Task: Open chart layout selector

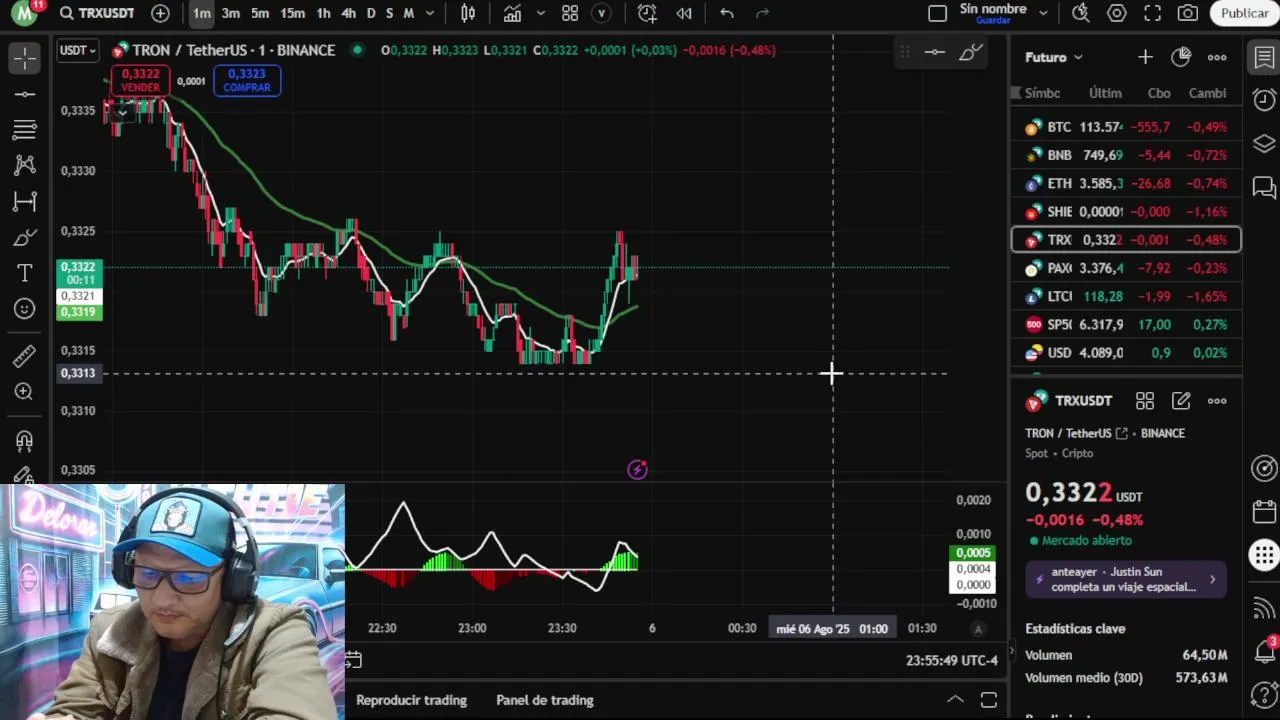Action: click(937, 13)
